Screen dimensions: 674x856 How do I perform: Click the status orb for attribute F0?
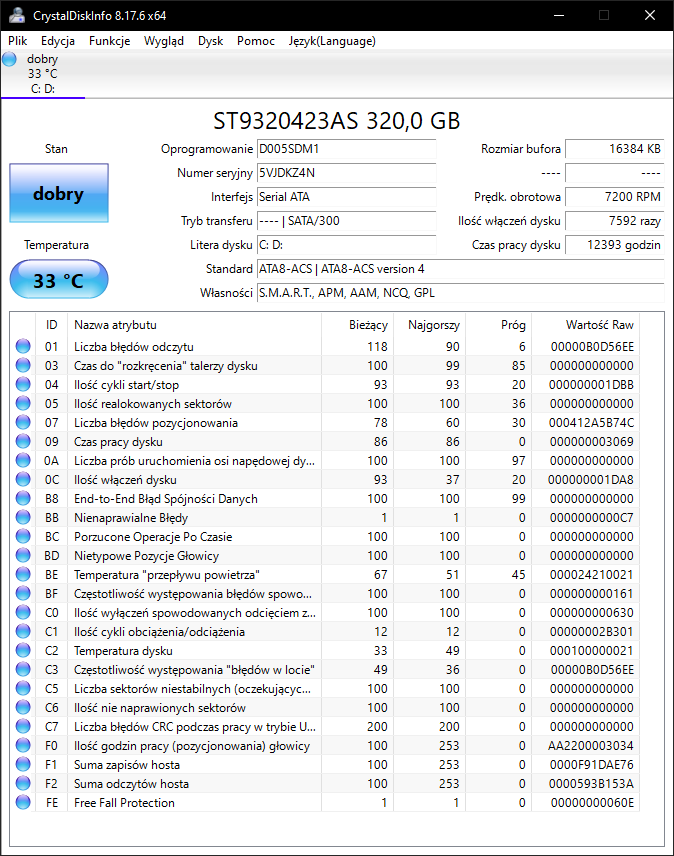pos(23,745)
